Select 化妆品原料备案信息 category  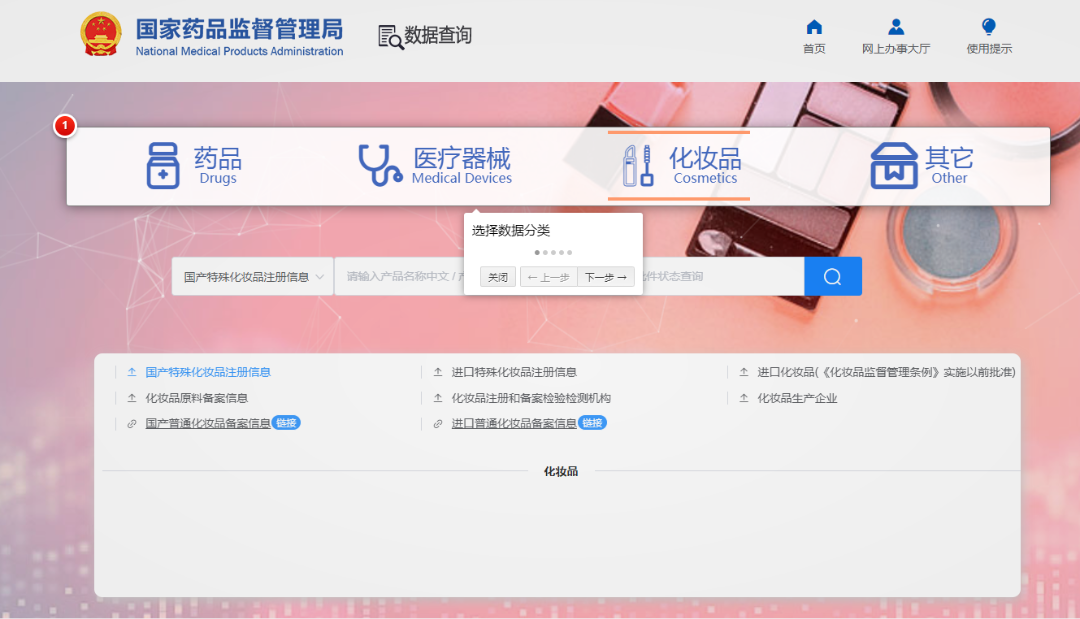pos(196,398)
